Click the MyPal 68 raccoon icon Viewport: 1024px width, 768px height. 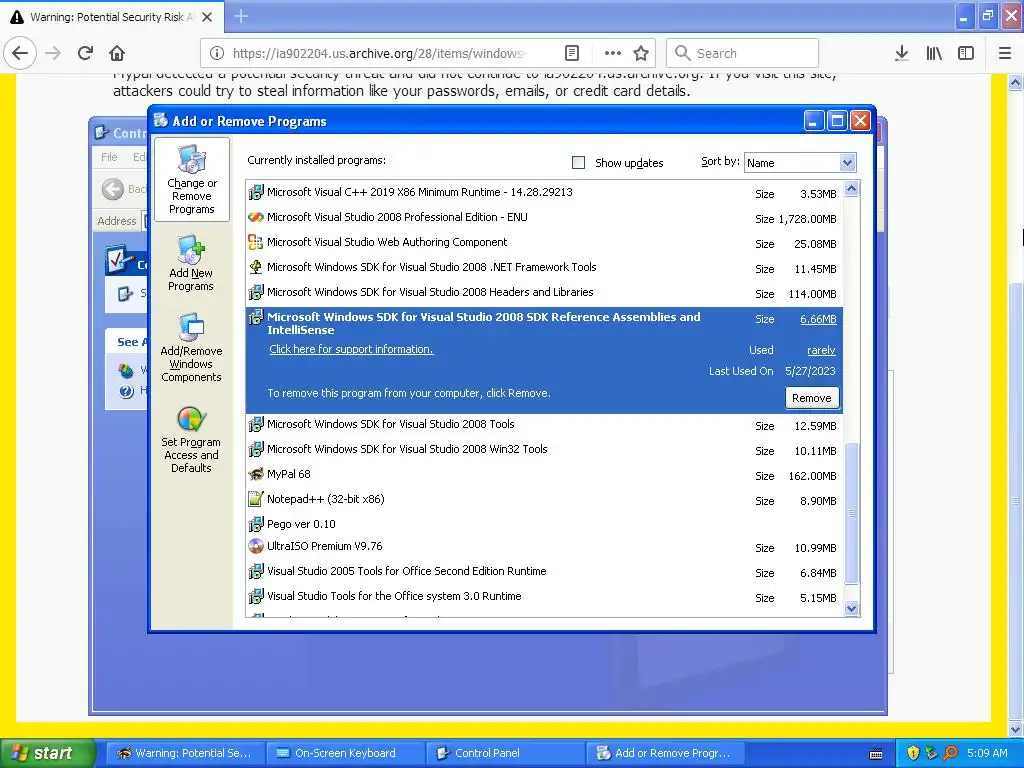click(x=256, y=474)
